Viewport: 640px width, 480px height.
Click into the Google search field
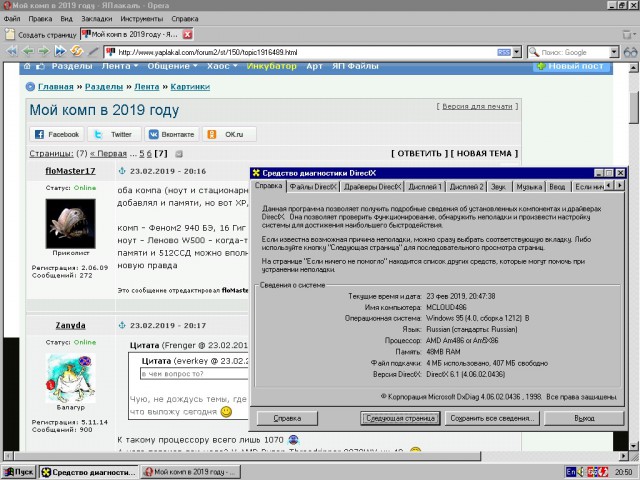574,52
